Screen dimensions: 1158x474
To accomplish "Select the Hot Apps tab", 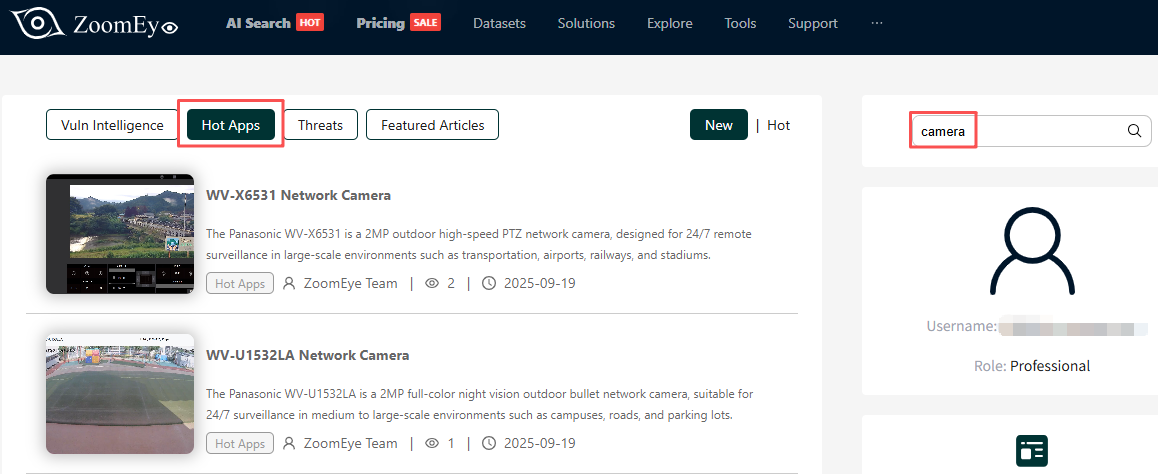I will 231,125.
